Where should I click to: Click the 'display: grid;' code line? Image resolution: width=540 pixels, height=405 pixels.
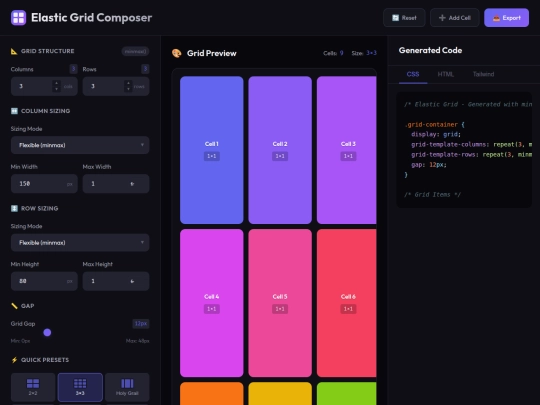pyautogui.click(x=436, y=134)
